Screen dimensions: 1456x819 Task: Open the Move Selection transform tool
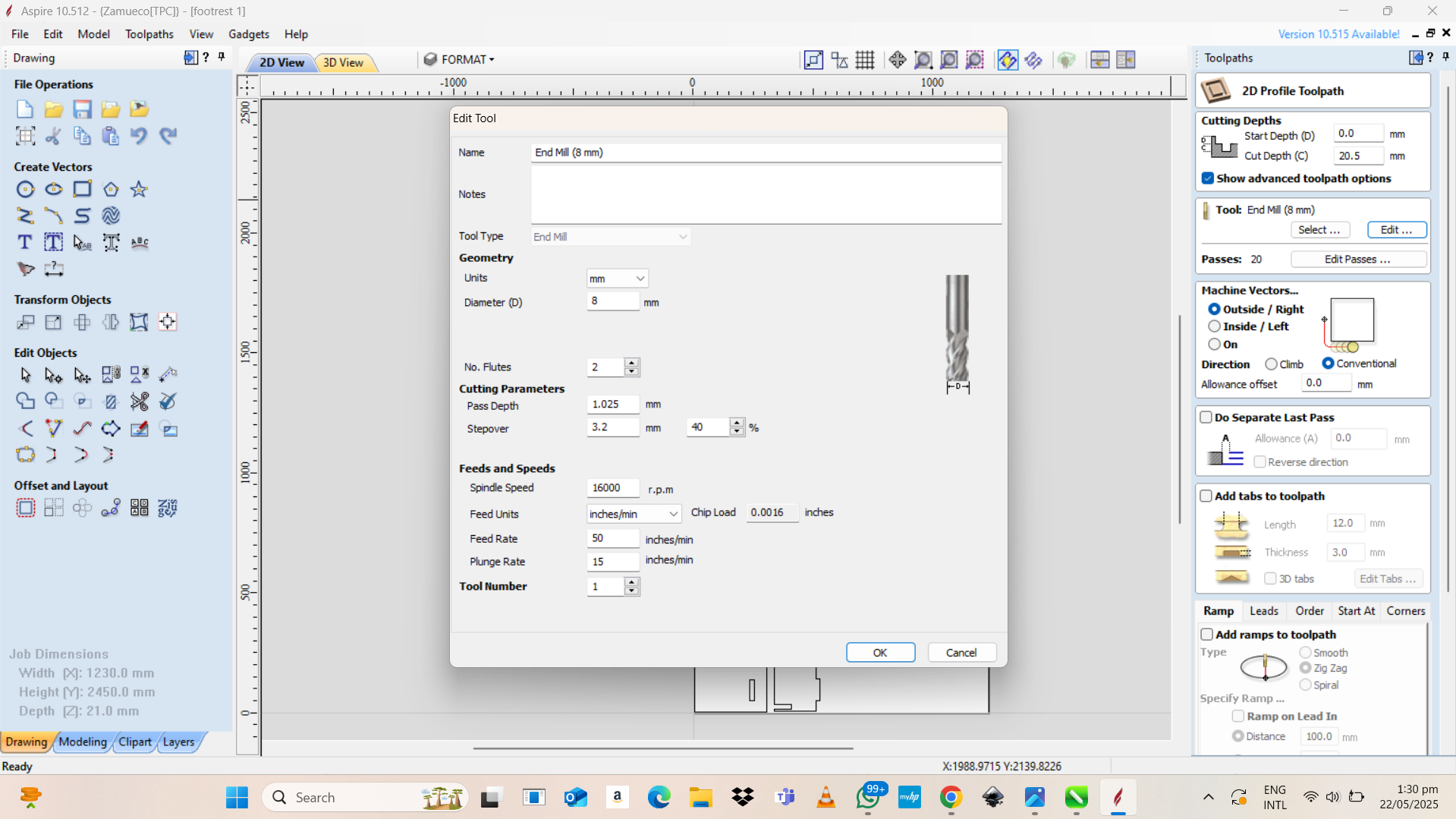(25, 322)
